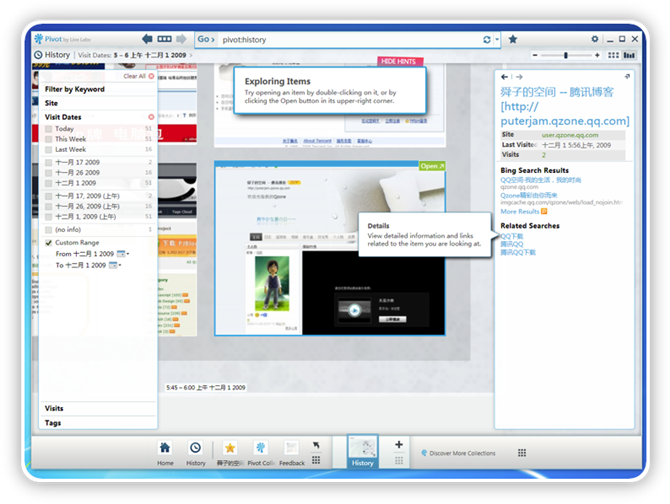Enable the This Week checkbox
Viewport: 670px width, 504px height.
point(49,139)
